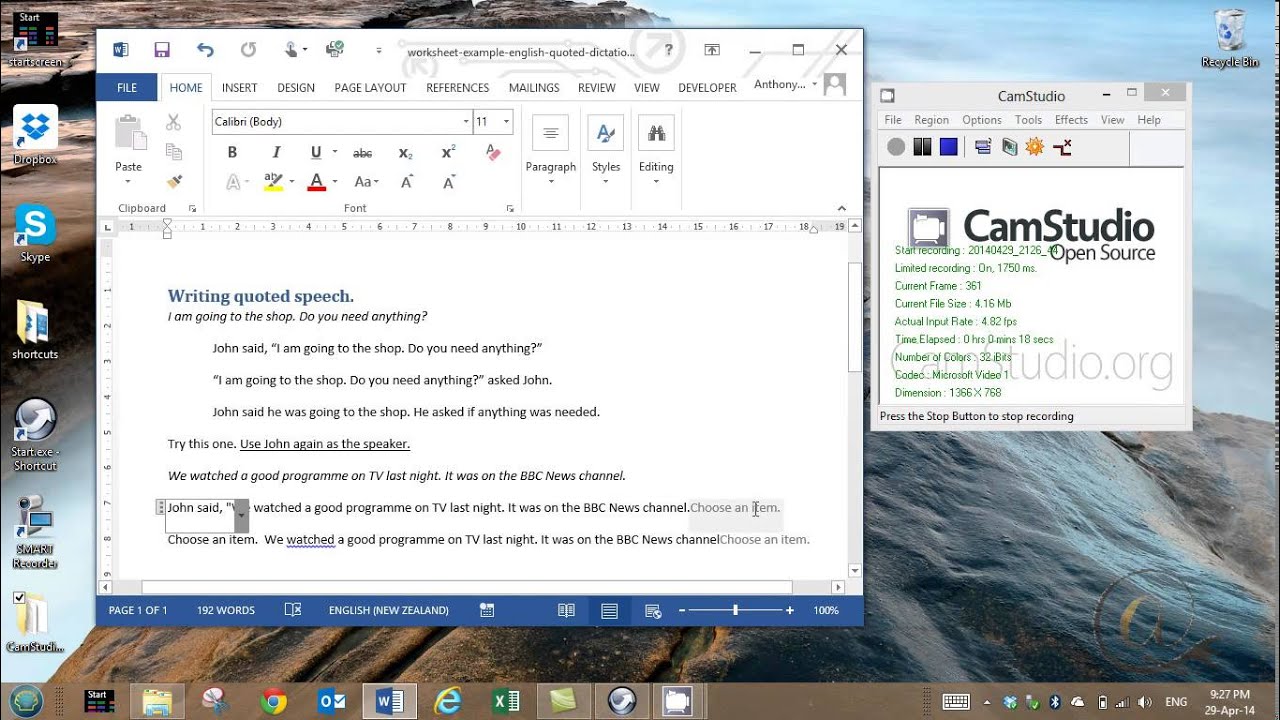Viewport: 1280px width, 720px height.
Task: Open font name dropdown Calibri (Body)
Action: (465, 122)
